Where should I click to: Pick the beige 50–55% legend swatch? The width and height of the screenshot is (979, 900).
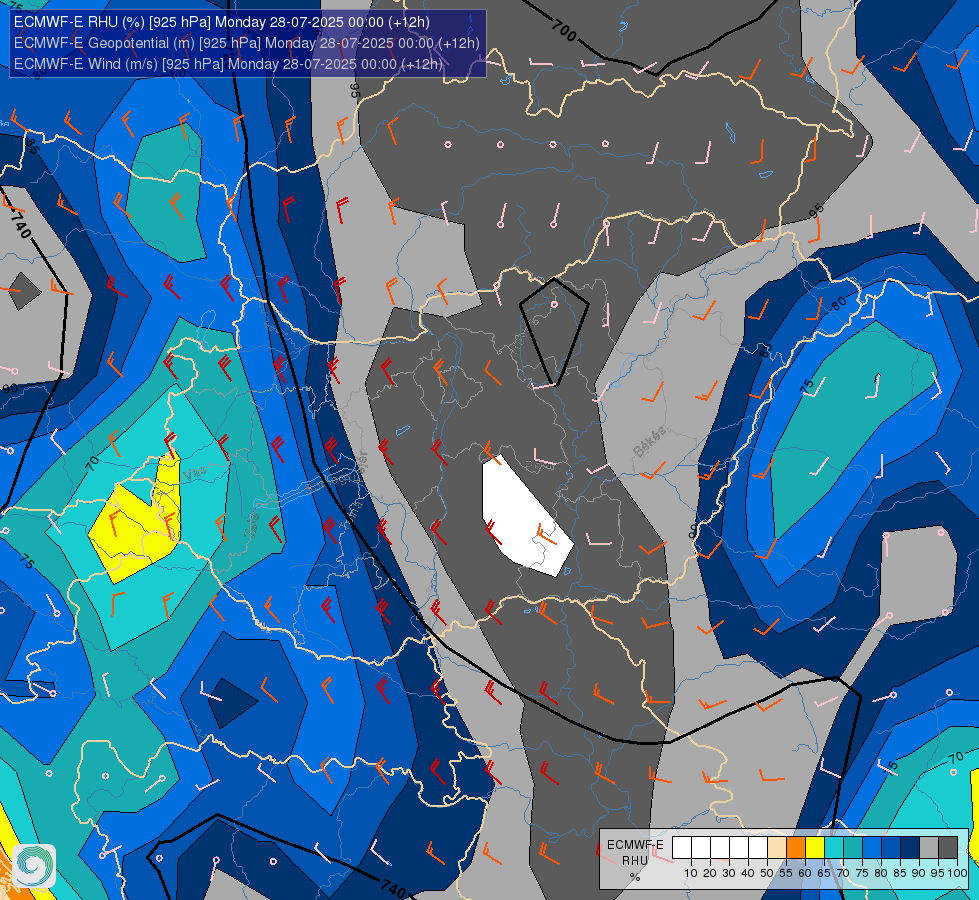777,848
